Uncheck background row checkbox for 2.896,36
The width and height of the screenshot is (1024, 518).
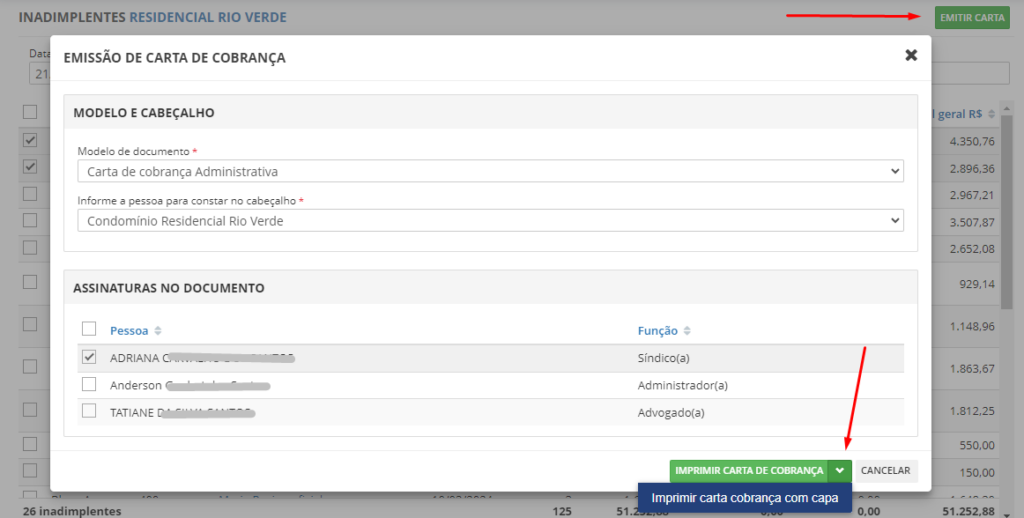coord(30,167)
